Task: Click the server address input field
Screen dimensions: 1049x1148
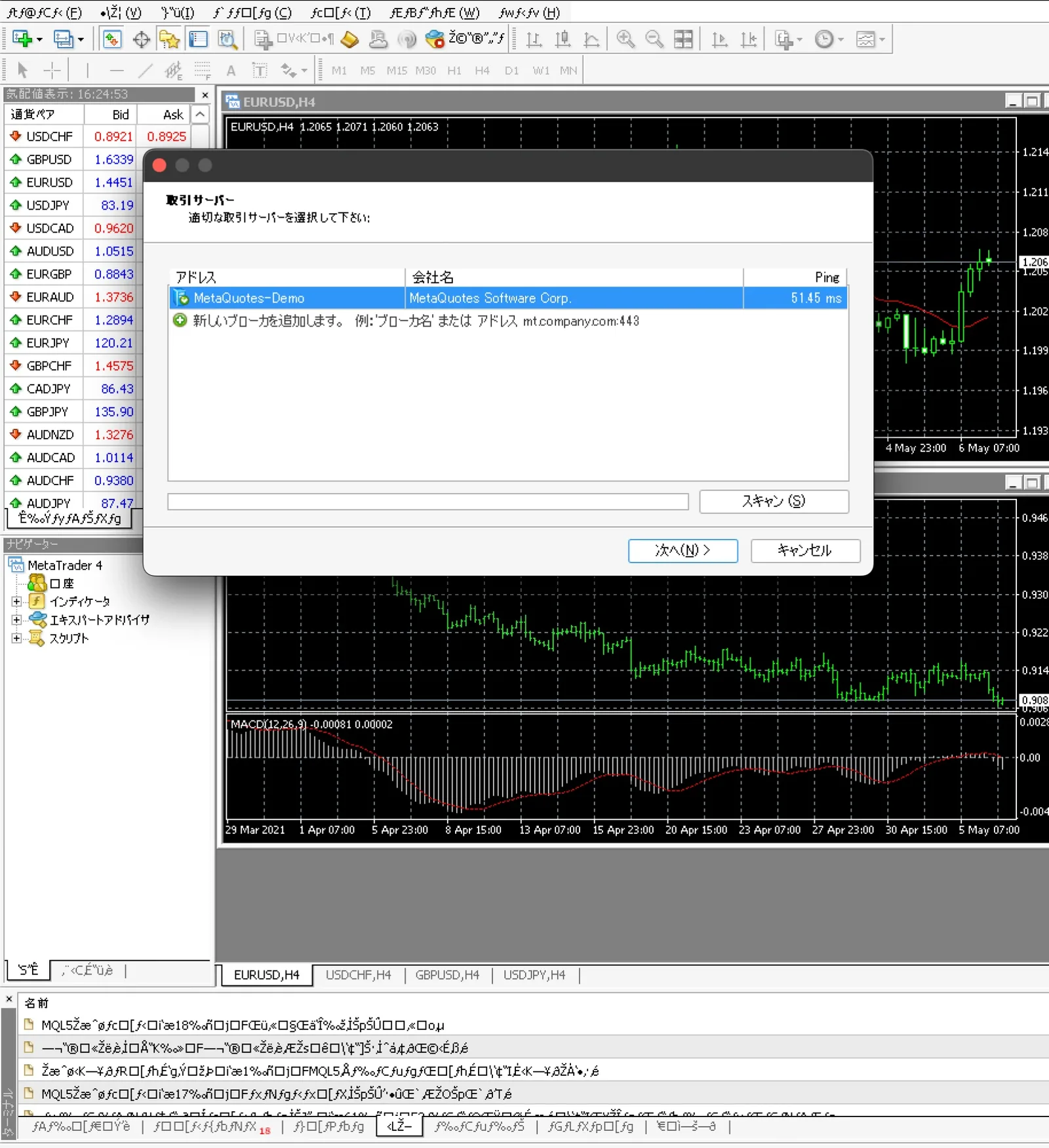Action: [428, 502]
